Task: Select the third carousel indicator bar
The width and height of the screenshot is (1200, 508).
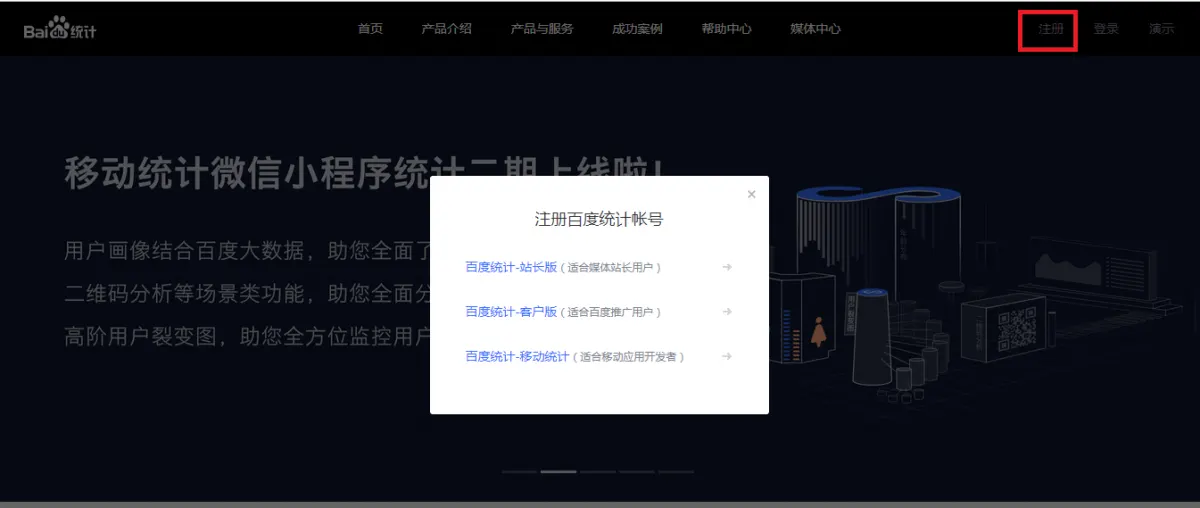Action: pos(598,471)
